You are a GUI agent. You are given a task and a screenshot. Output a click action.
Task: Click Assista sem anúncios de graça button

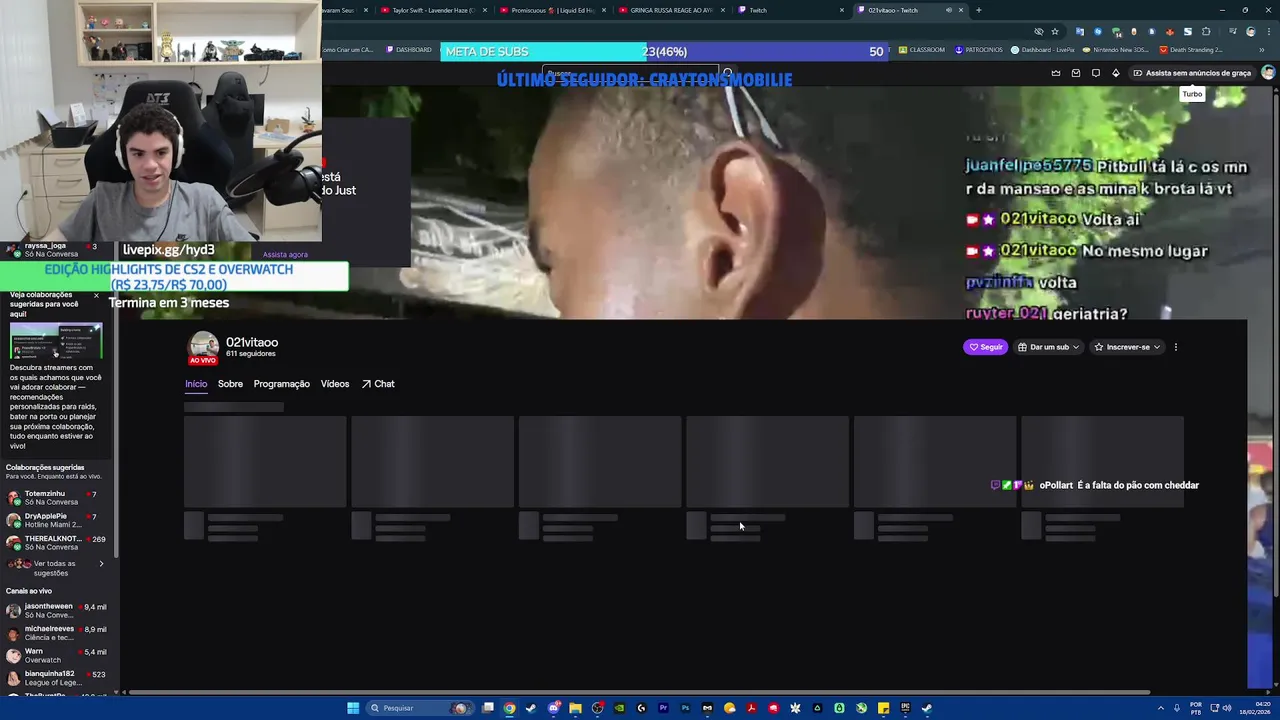(x=1192, y=73)
